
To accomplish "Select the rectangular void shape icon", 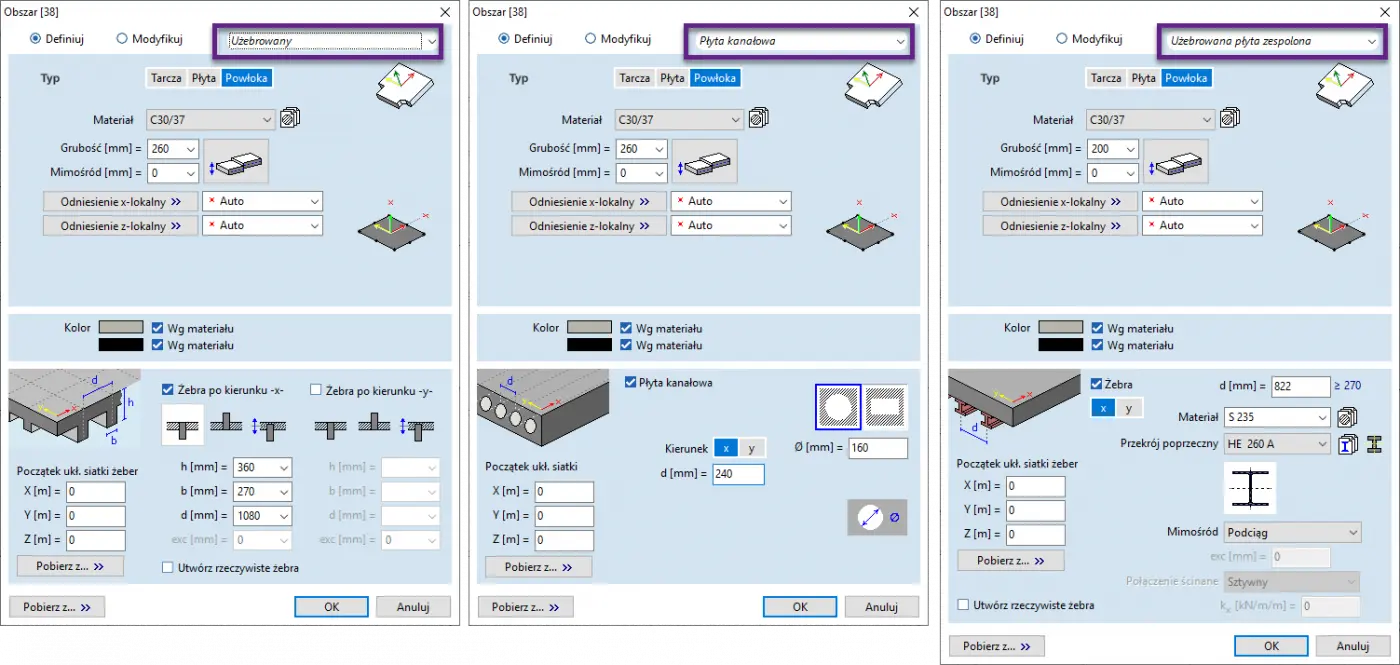I will coord(885,407).
